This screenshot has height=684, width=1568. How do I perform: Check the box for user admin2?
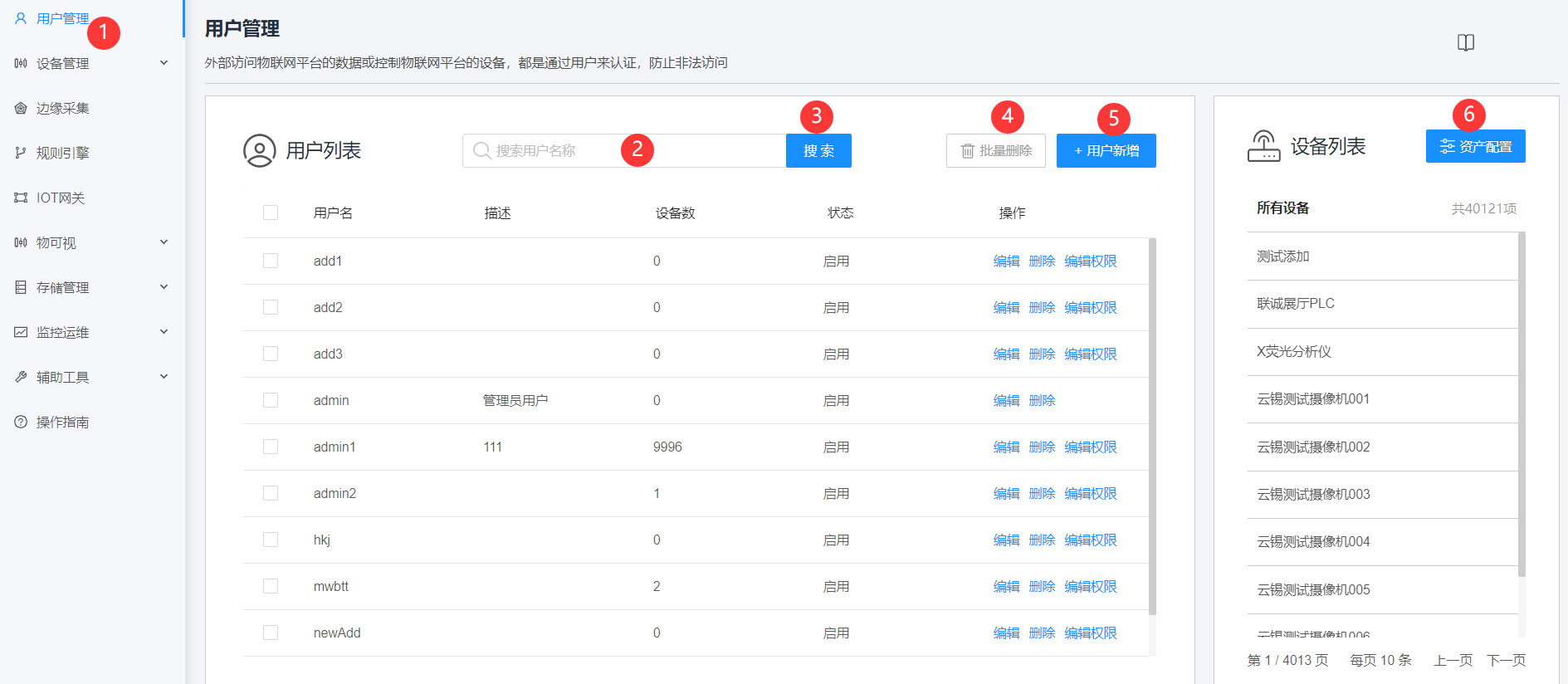[271, 493]
